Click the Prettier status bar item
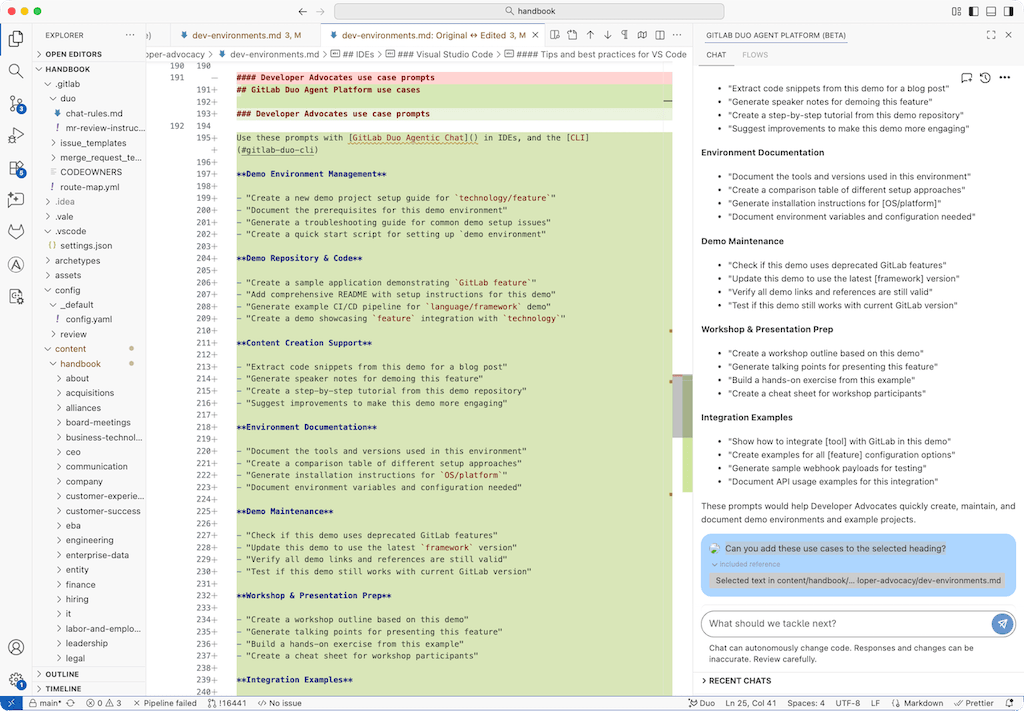Image resolution: width=1024 pixels, height=711 pixels. (x=974, y=703)
